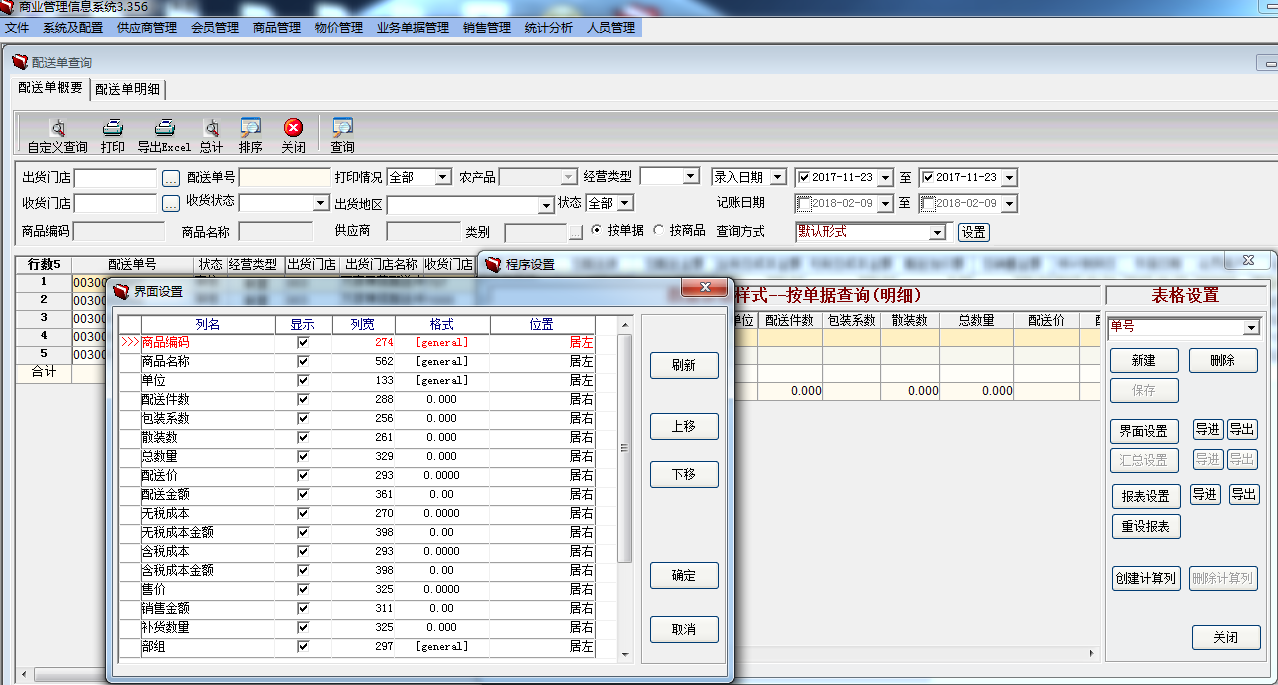Open the 人员管理 menu

pos(611,28)
